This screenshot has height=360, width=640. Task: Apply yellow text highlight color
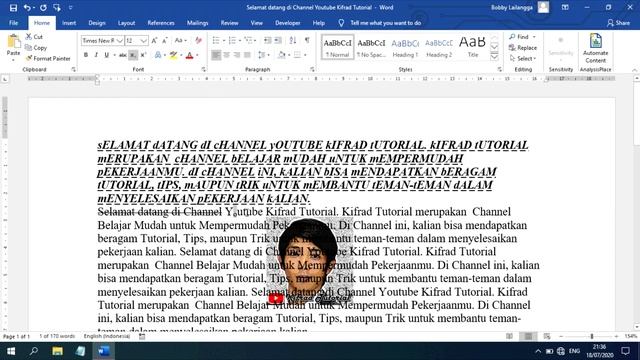click(x=173, y=55)
